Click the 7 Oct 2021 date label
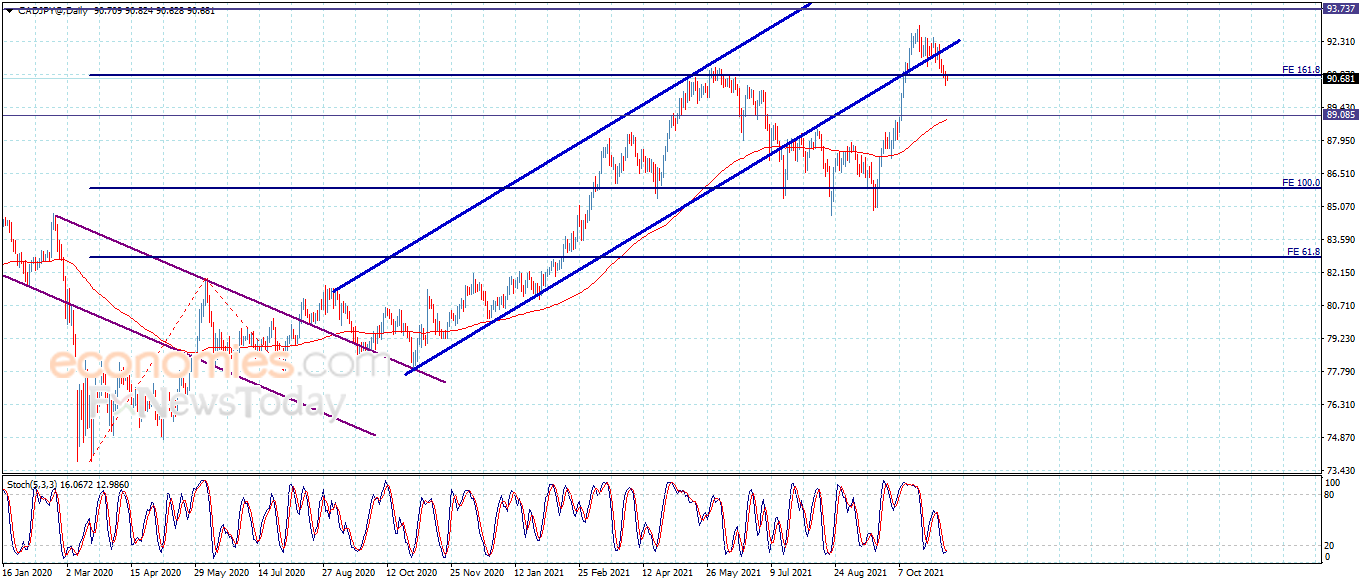 (x=922, y=573)
